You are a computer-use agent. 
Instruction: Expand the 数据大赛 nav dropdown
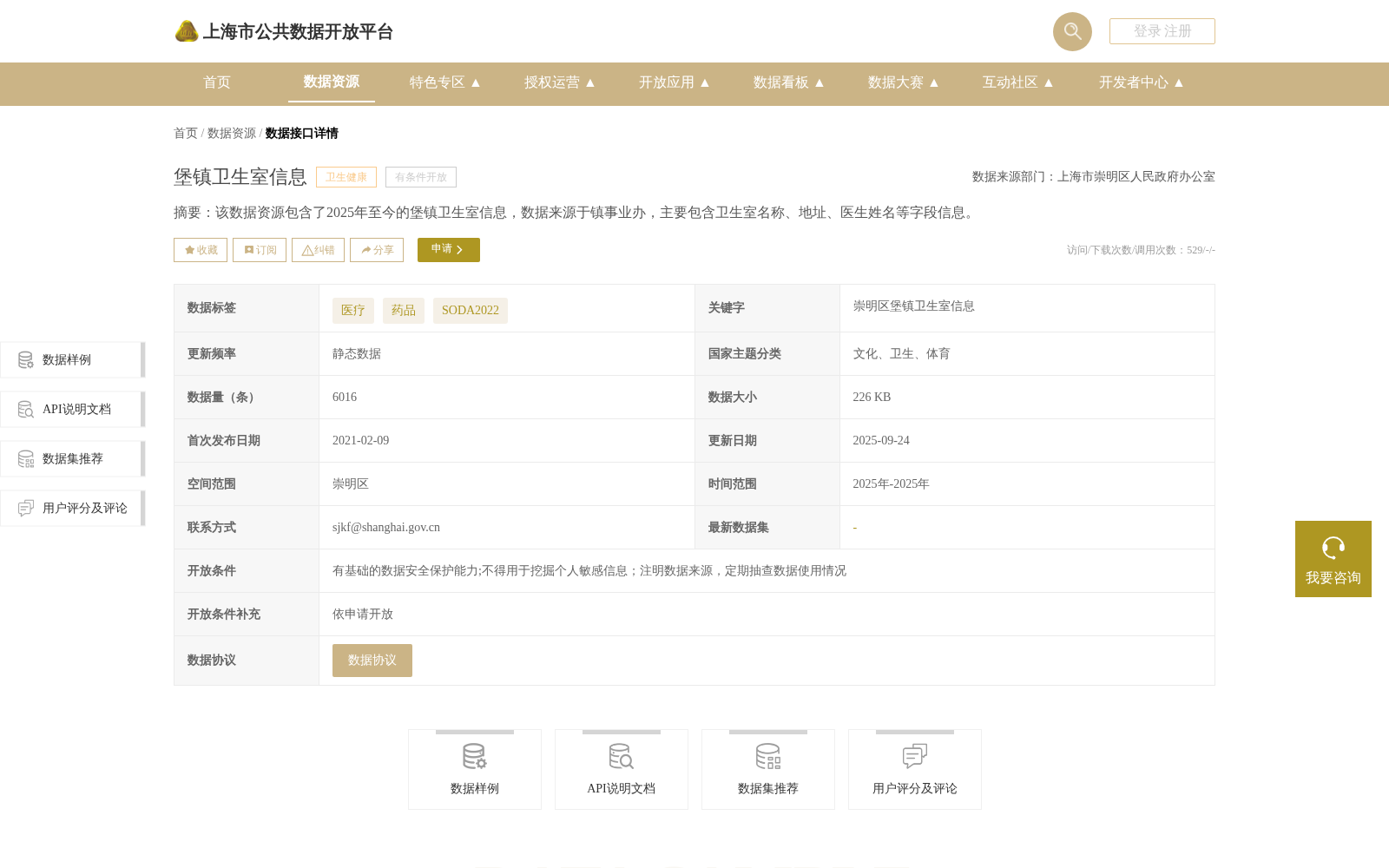click(x=904, y=82)
